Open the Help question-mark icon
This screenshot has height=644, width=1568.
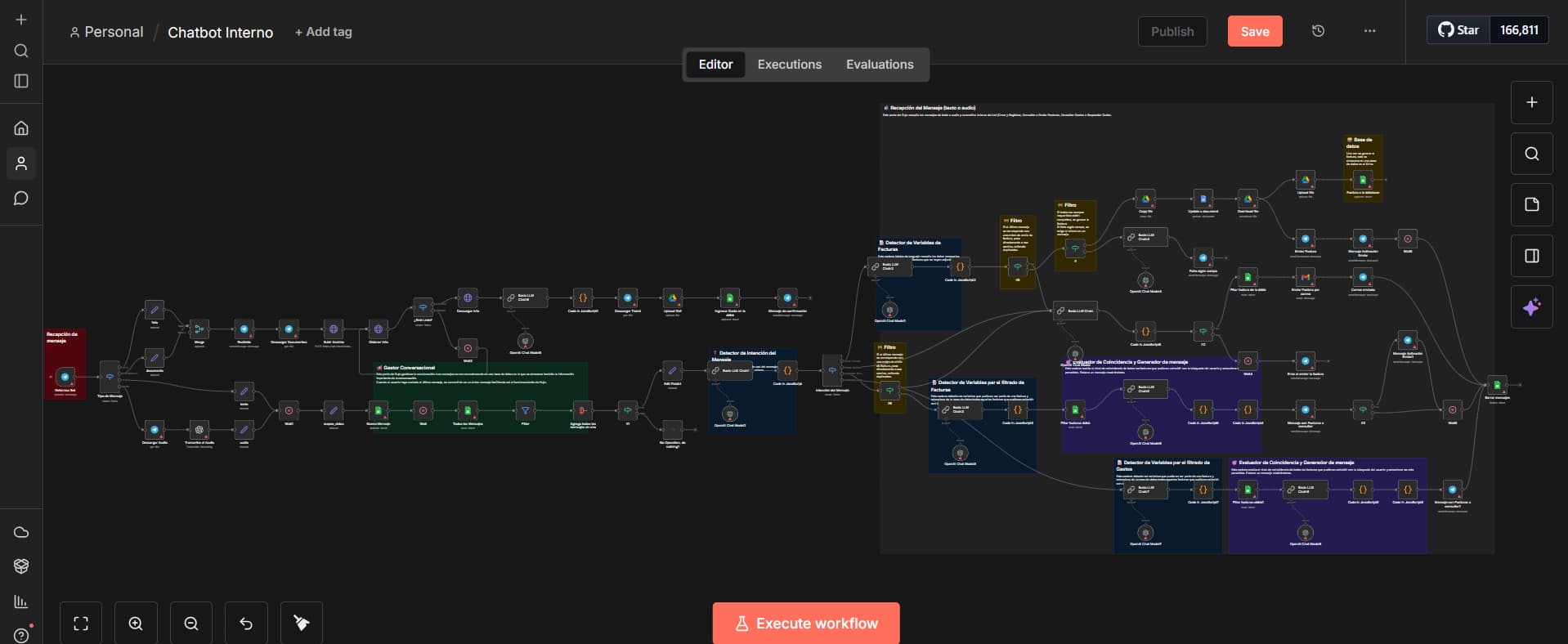21,635
